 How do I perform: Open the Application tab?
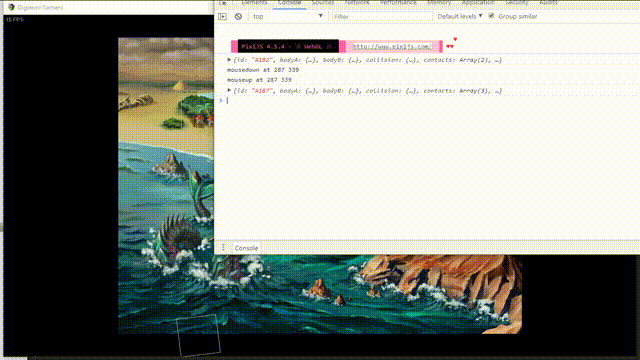tap(478, 3)
